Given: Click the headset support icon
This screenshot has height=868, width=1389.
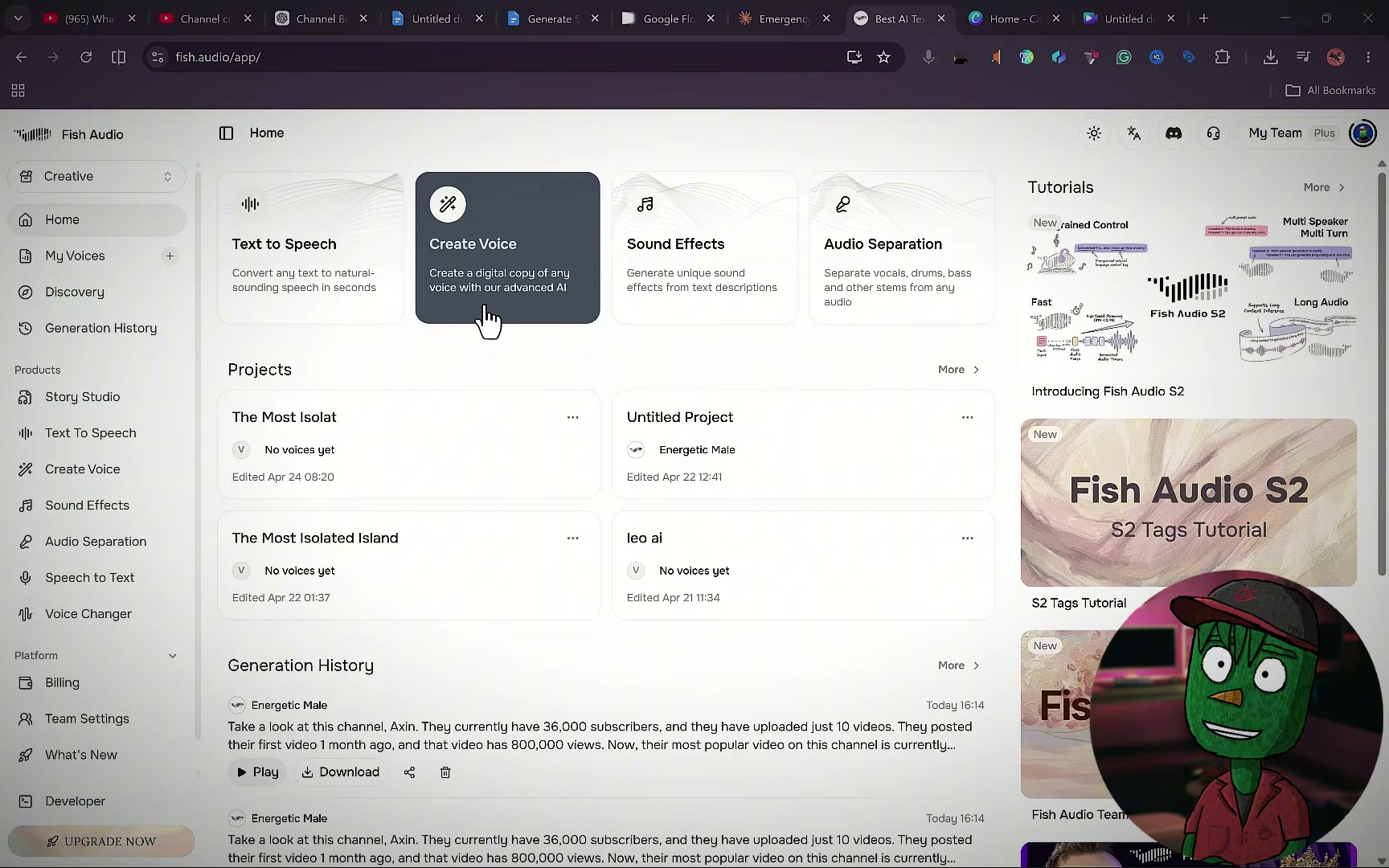Looking at the screenshot, I should pos(1214,133).
